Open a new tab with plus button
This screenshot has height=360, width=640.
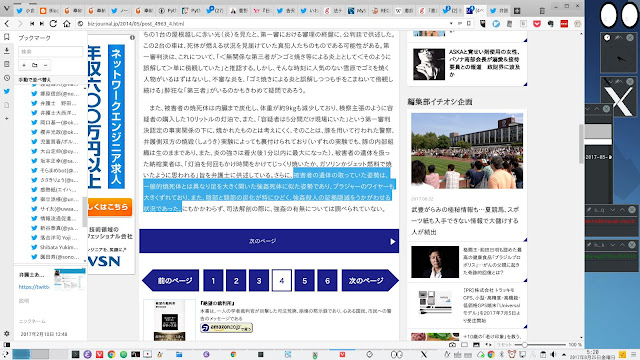point(517,11)
